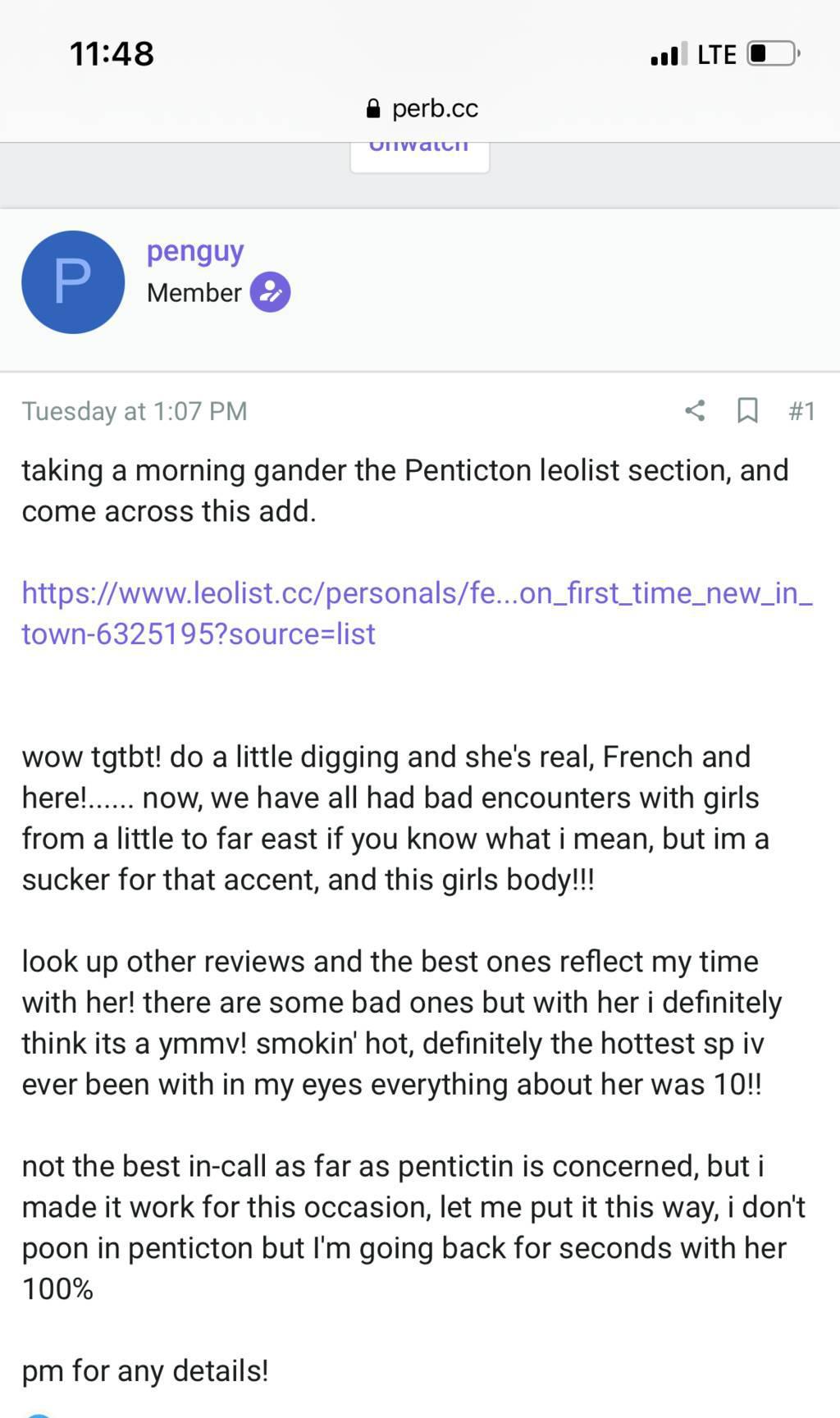Click the thread starter badge beside Member
Screen dimensions: 840x1418
[270, 292]
